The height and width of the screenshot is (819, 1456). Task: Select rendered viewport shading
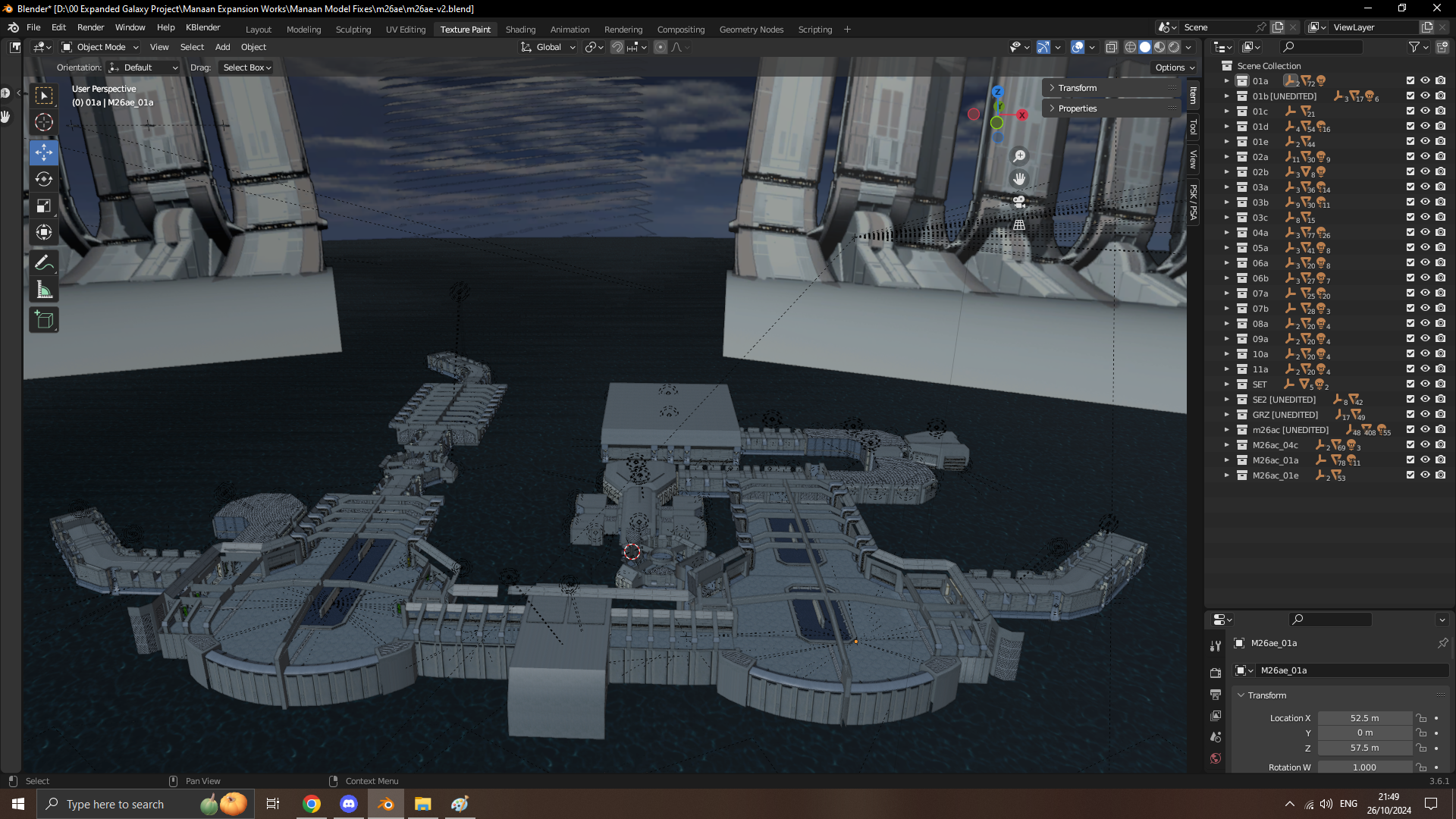[1174, 47]
